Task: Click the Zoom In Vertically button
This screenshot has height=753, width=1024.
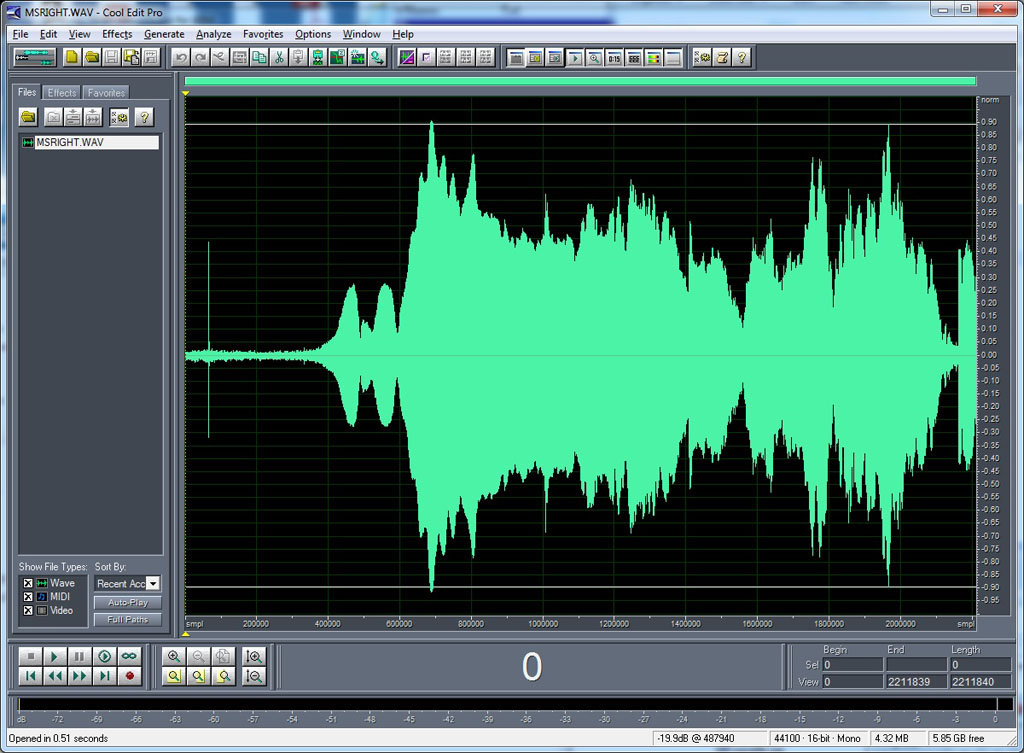Action: point(254,657)
